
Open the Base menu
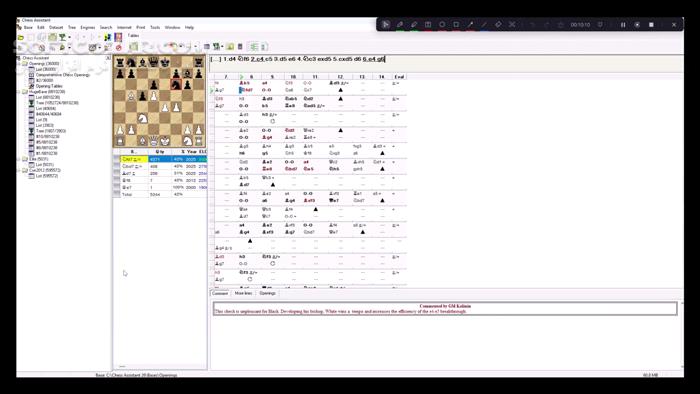[x=28, y=28]
